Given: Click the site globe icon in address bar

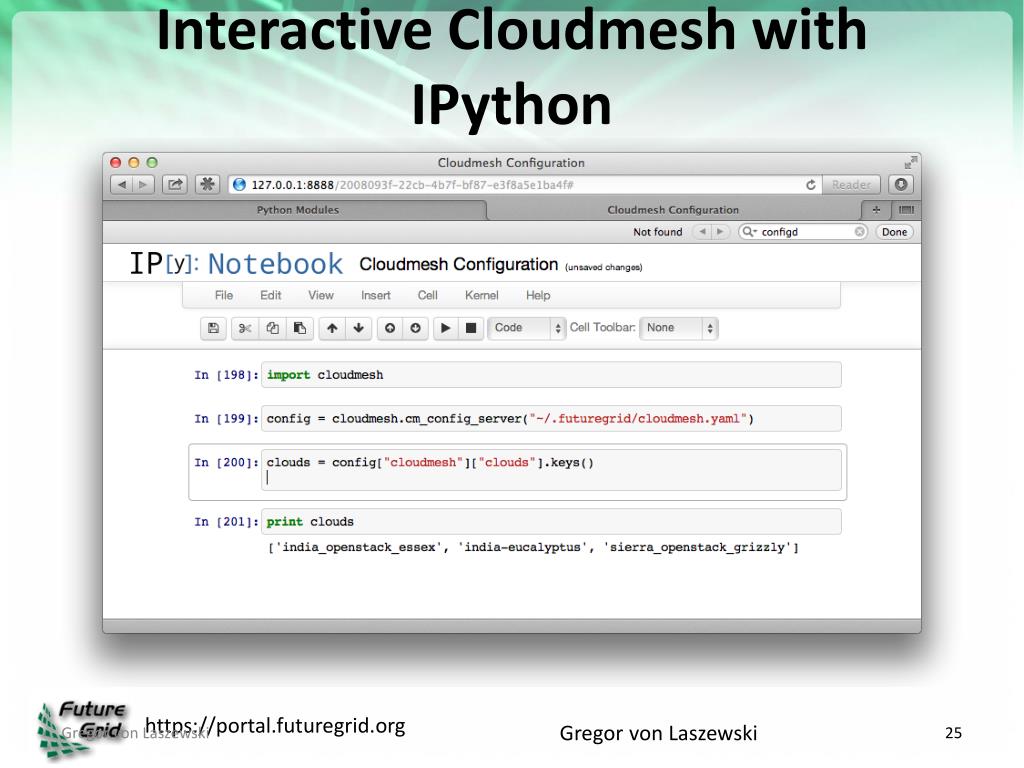Looking at the screenshot, I should click(x=239, y=185).
